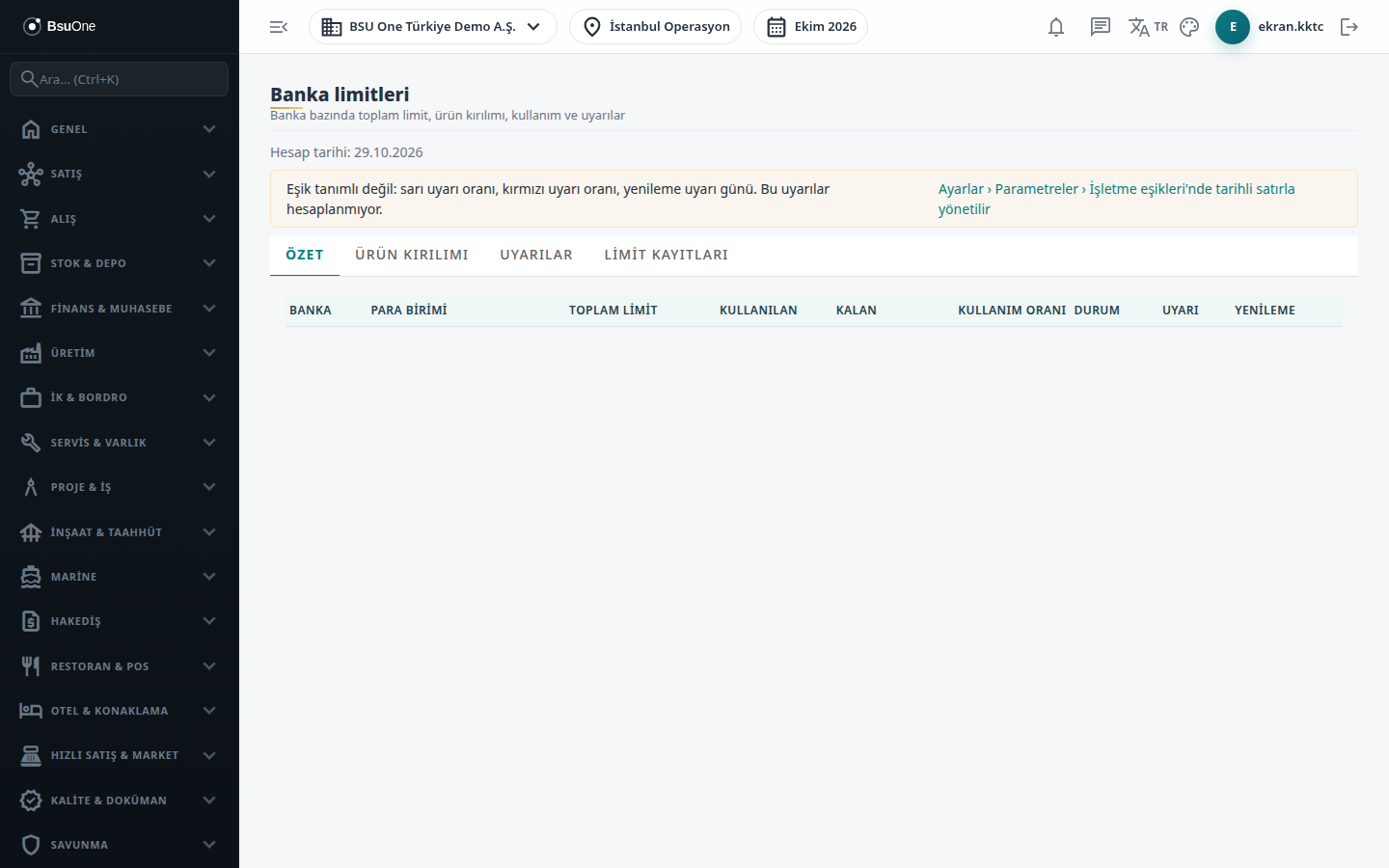Click the Toplam Limit column header
Screen dimensions: 1389x868
(613, 311)
